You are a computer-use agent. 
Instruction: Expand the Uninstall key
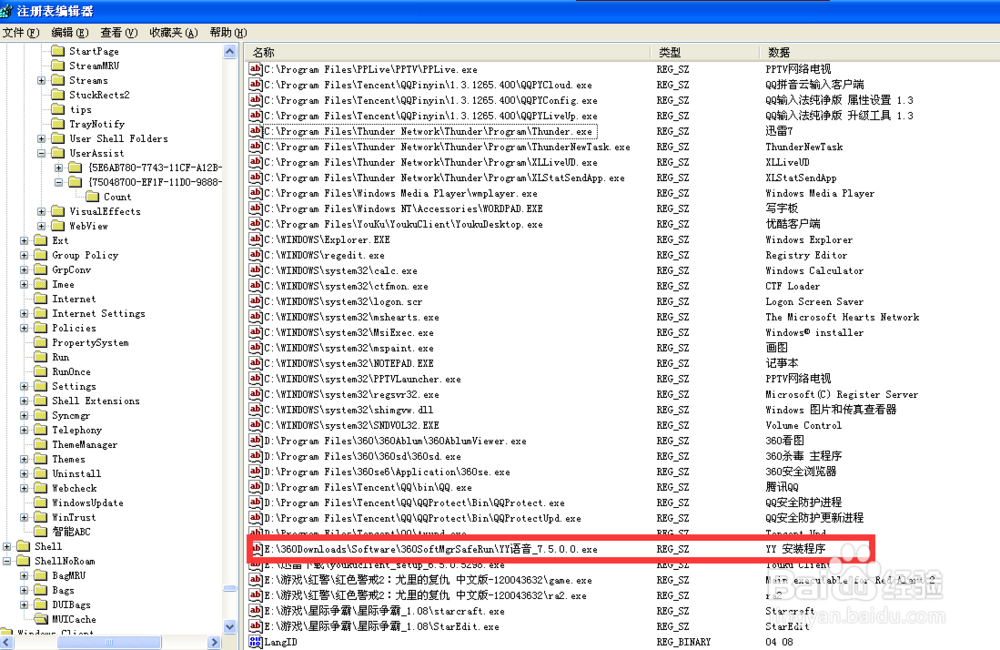click(24, 473)
